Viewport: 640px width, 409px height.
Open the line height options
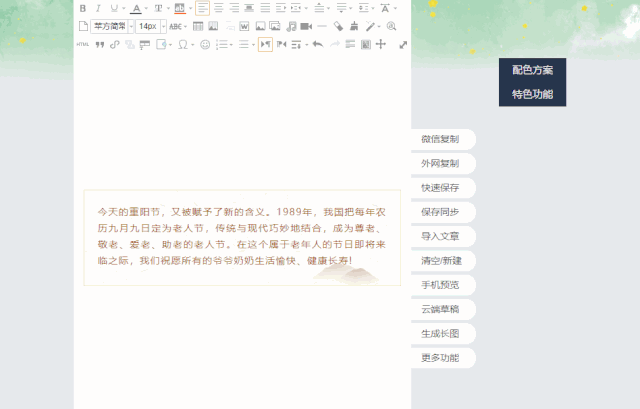[366, 8]
